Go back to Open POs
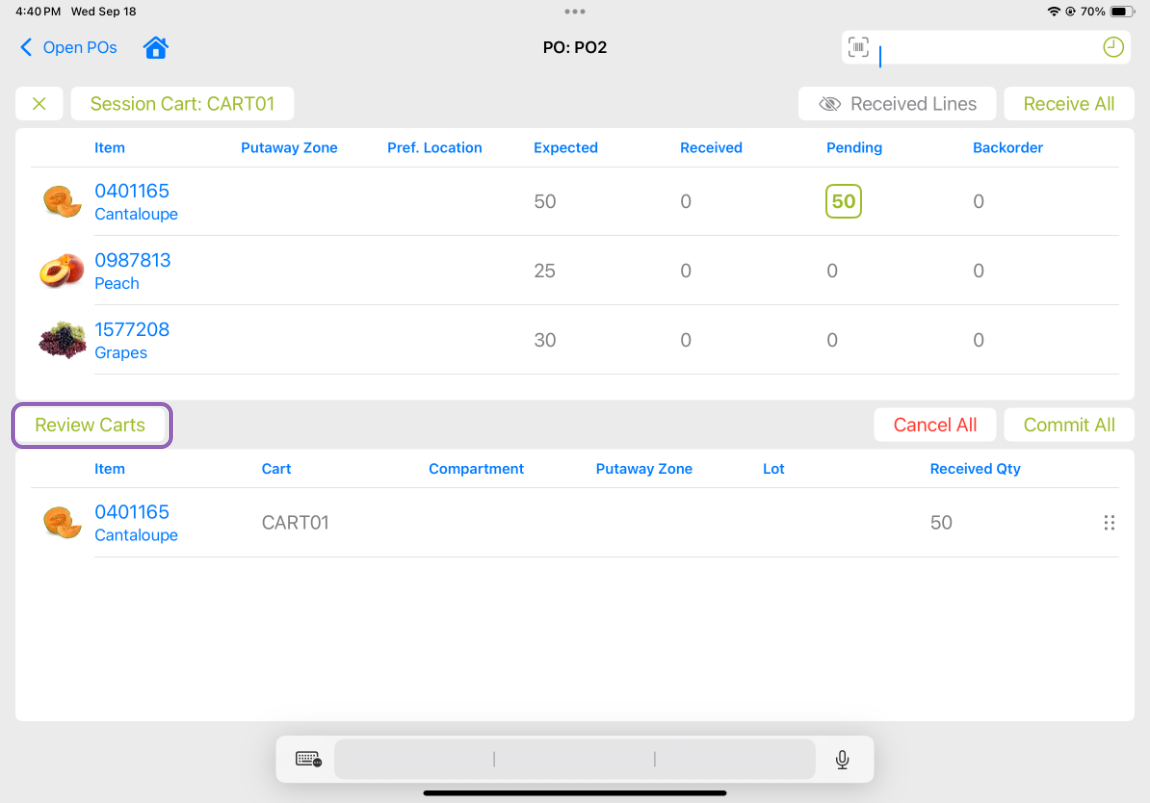 [68, 48]
